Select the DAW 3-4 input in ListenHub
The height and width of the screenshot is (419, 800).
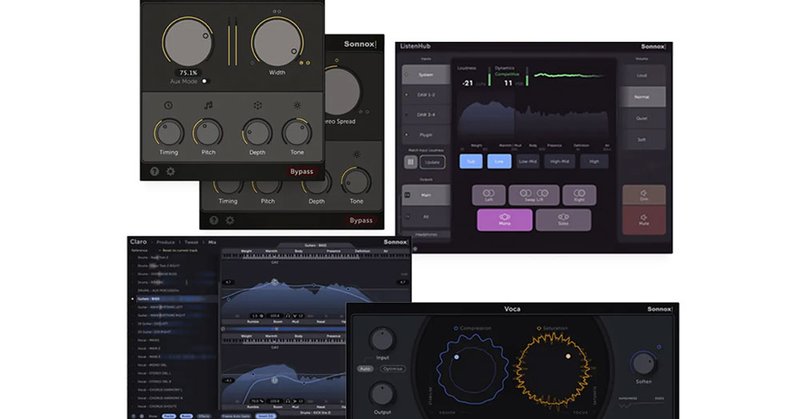(426, 115)
